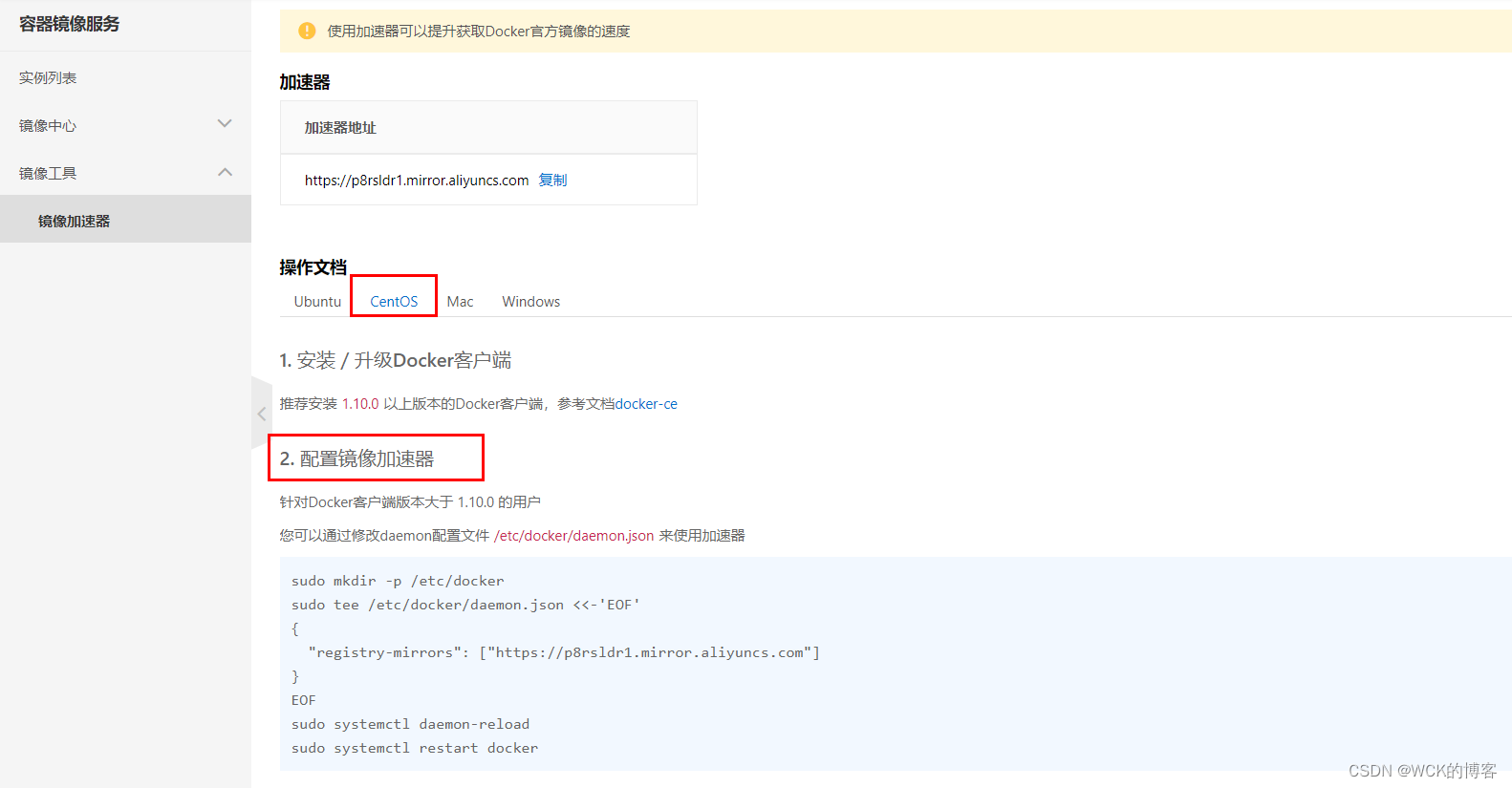The image size is (1512, 788).
Task: Open the docker-ce documentation link
Action: coord(646,404)
